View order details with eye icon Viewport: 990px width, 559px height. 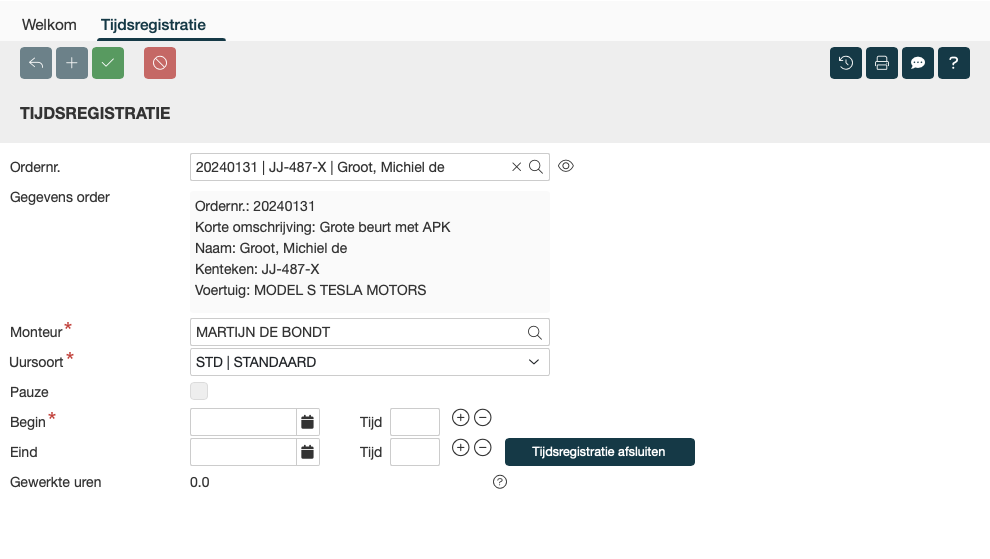click(x=566, y=166)
